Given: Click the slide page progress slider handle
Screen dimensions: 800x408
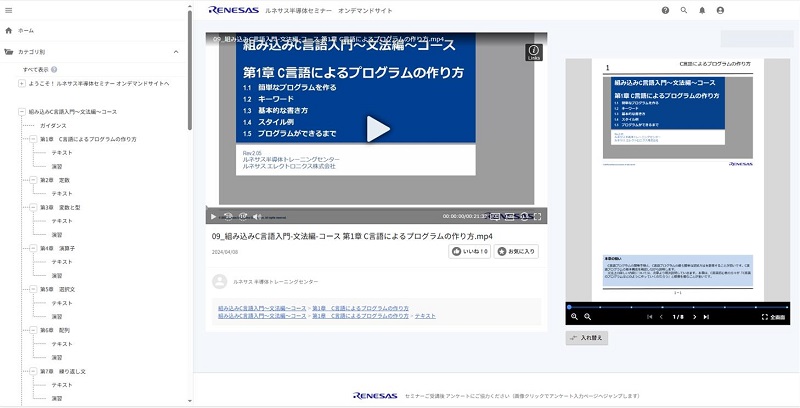Looking at the screenshot, I should coord(569,307).
